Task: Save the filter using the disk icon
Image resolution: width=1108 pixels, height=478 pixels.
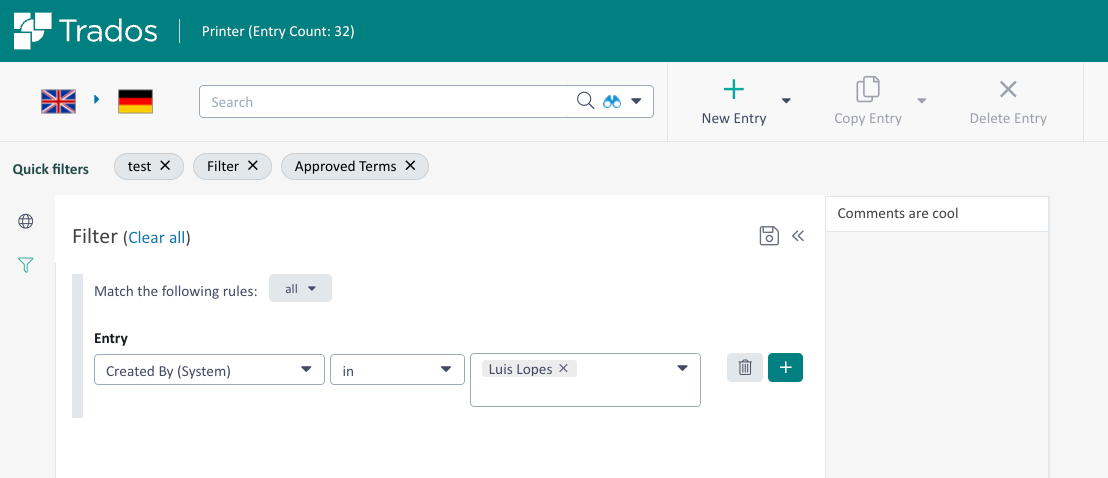Action: tap(769, 236)
